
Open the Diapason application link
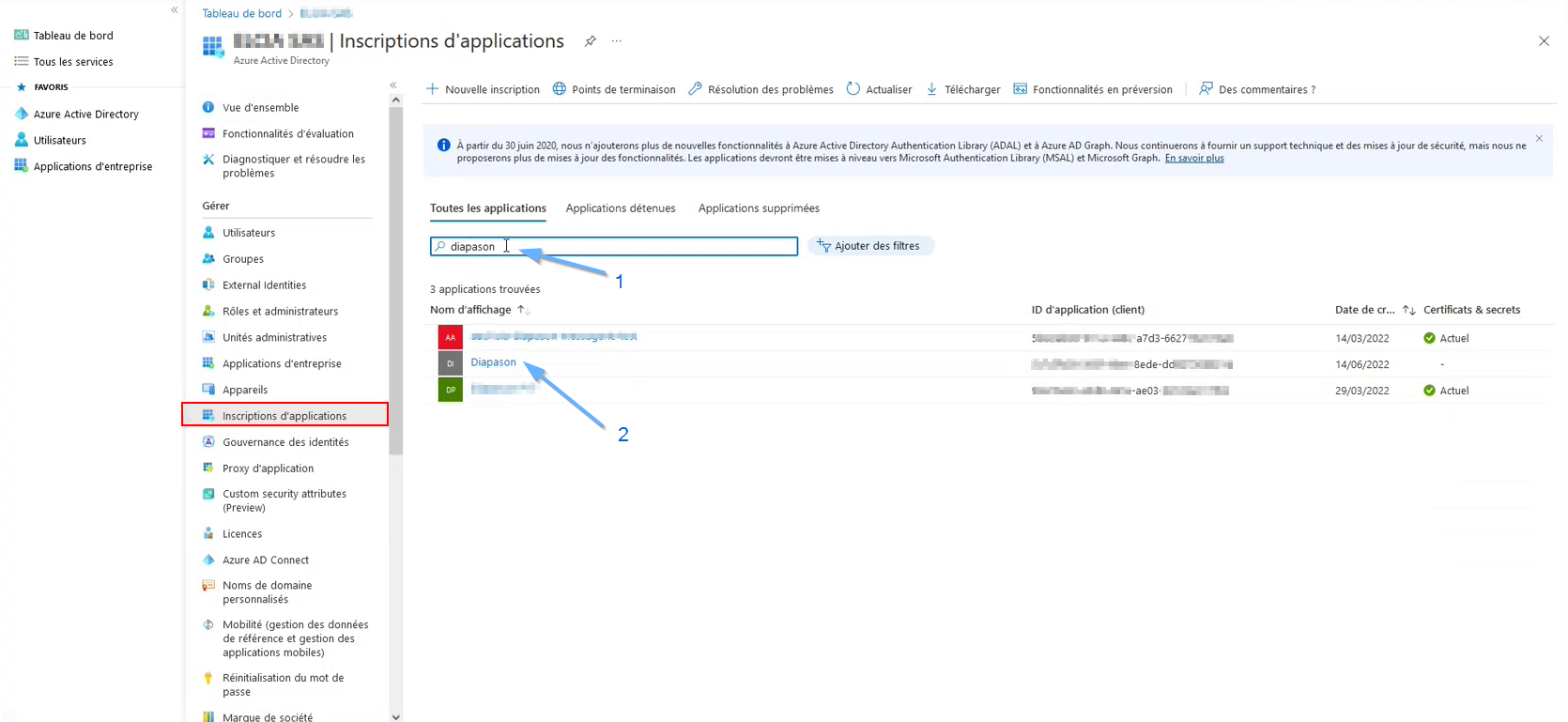click(x=493, y=362)
